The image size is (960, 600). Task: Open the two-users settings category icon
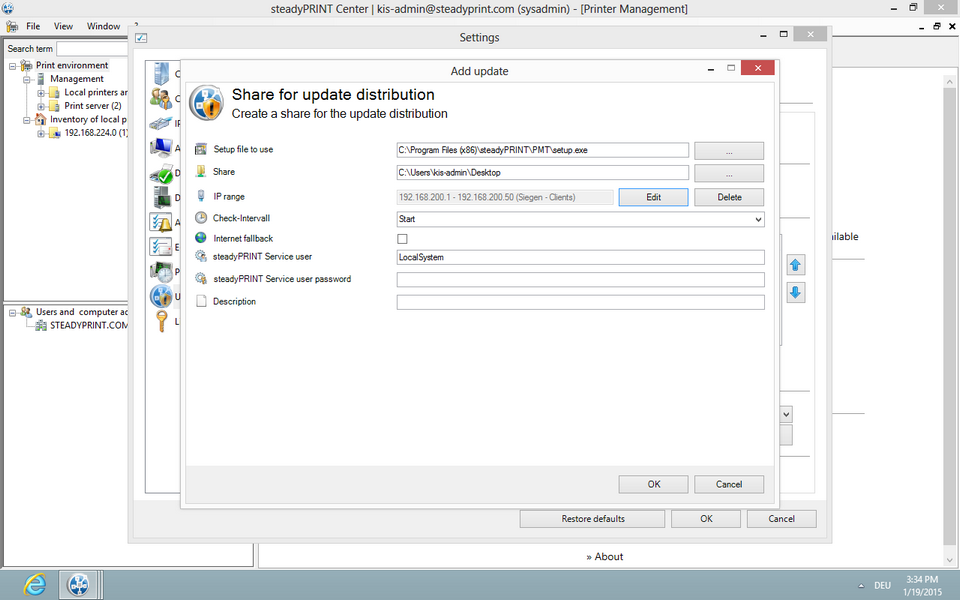tap(161, 98)
